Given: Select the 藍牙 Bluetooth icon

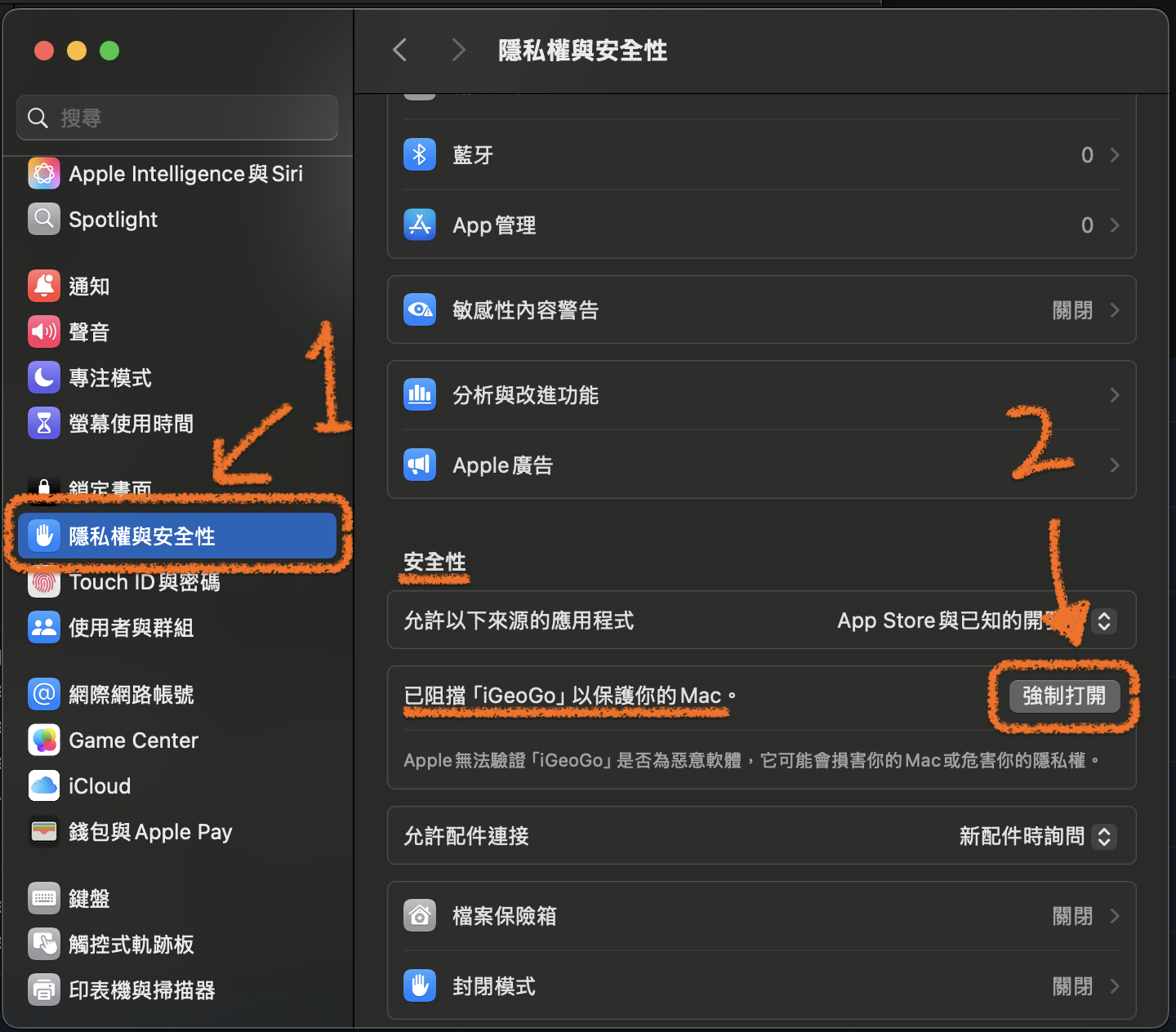Looking at the screenshot, I should (x=419, y=154).
